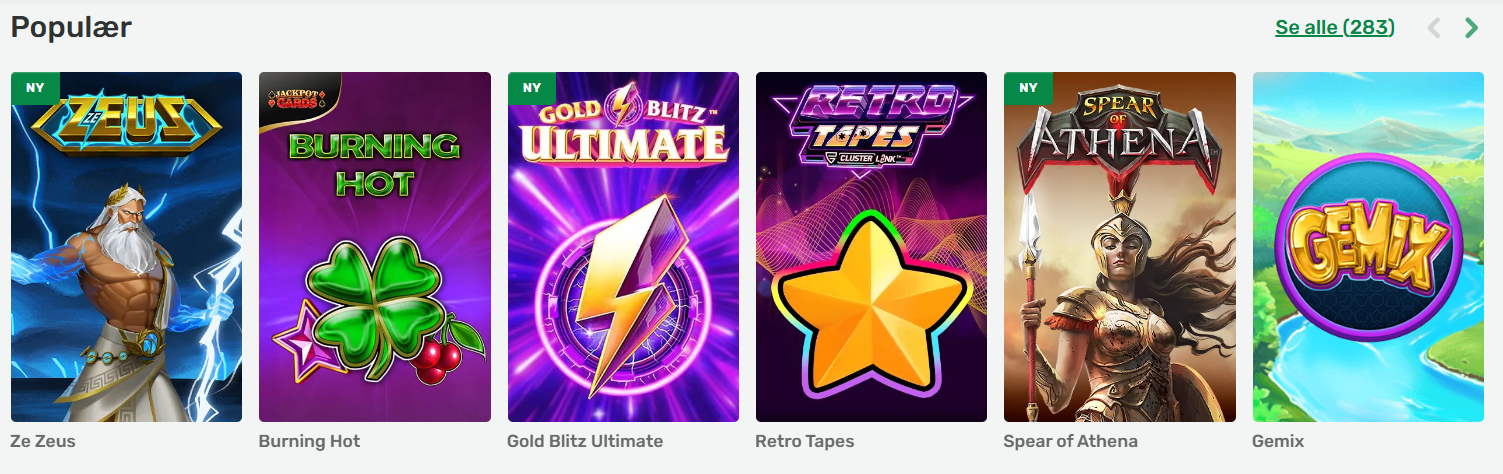This screenshot has width=1503, height=474.
Task: Click the Se alle (283) link
Action: tap(1335, 27)
